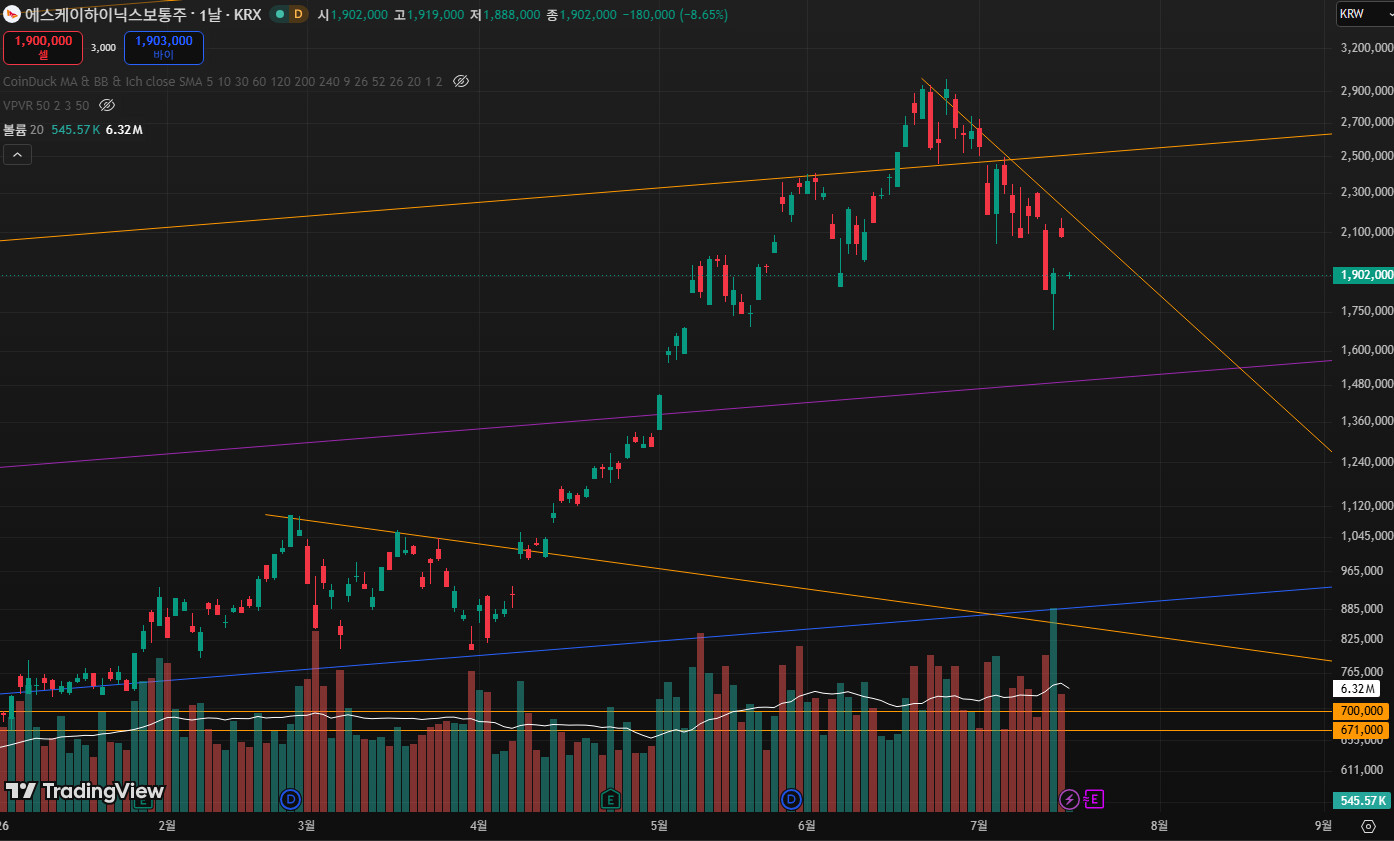Show the hidden VPVR indicator

pyautogui.click(x=107, y=105)
